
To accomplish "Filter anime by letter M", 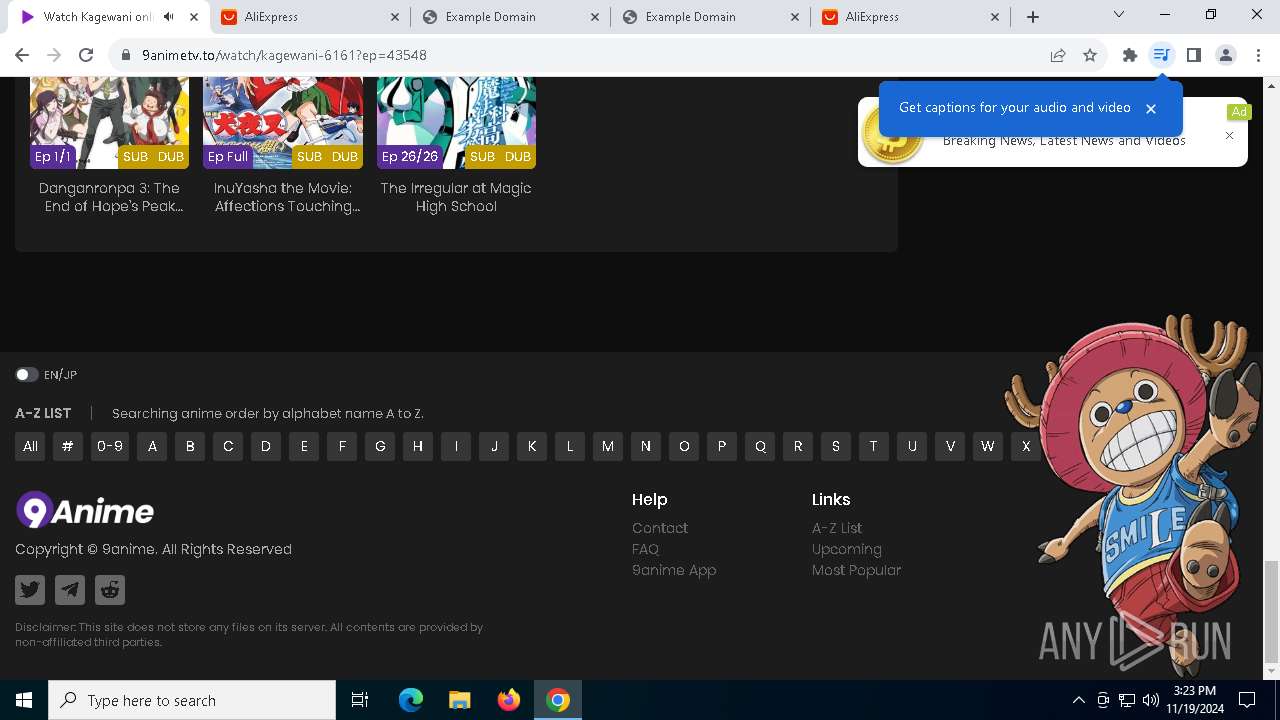I will coord(608,446).
